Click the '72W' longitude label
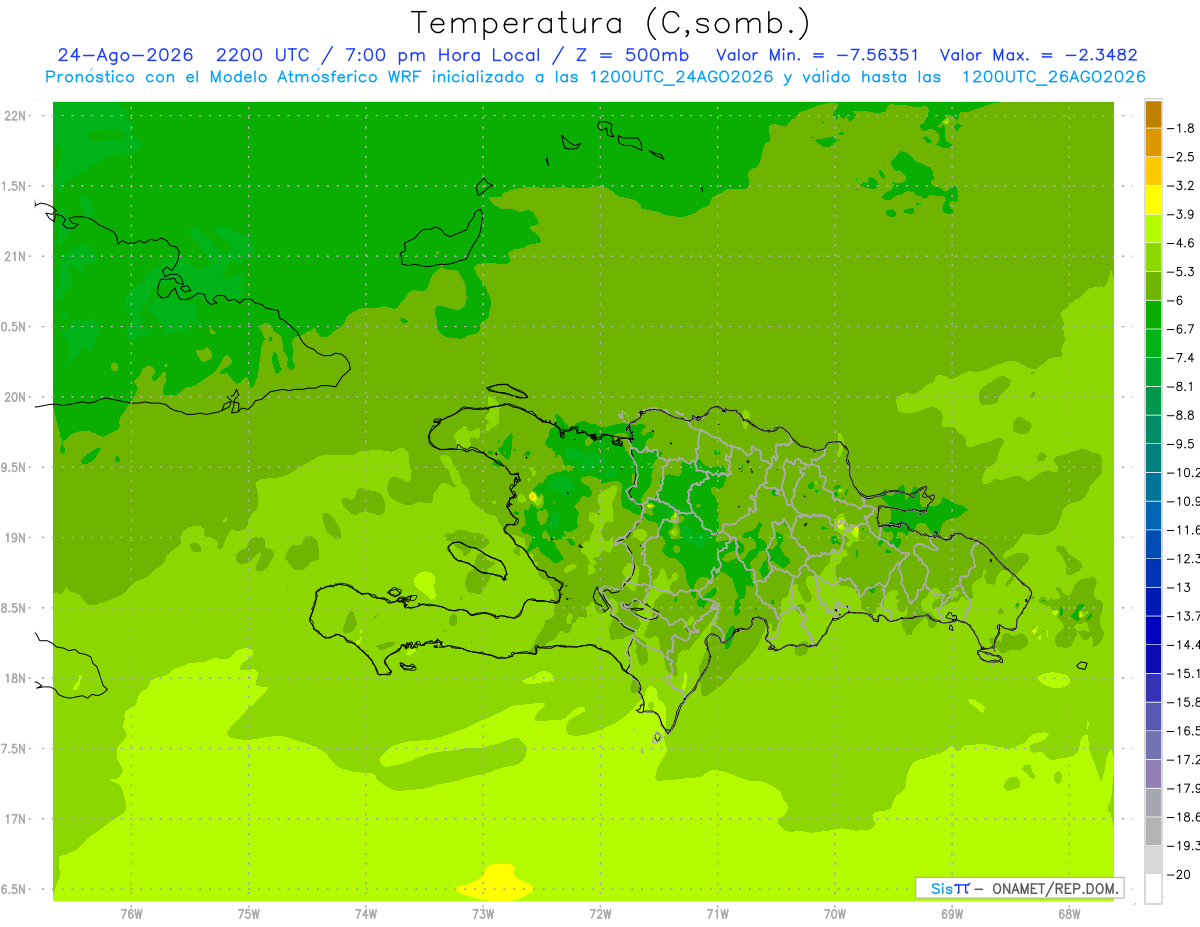1200x927 pixels. (x=600, y=914)
